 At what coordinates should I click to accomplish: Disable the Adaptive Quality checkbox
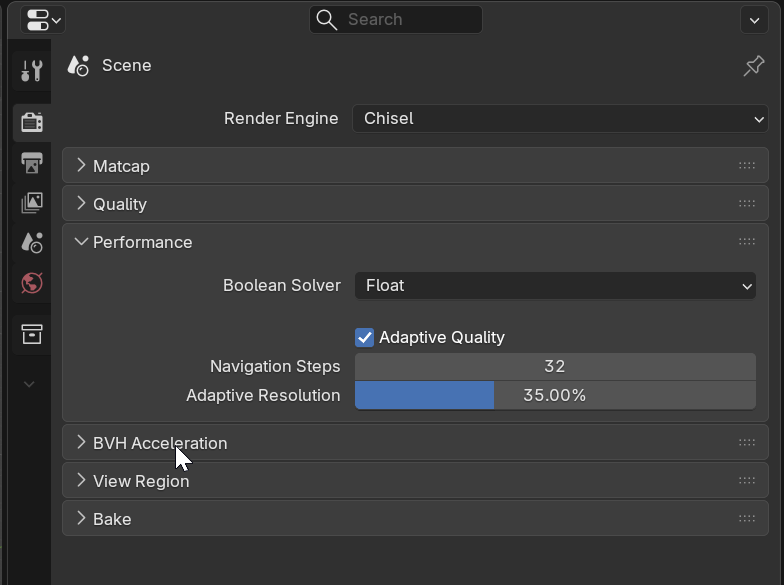point(365,338)
